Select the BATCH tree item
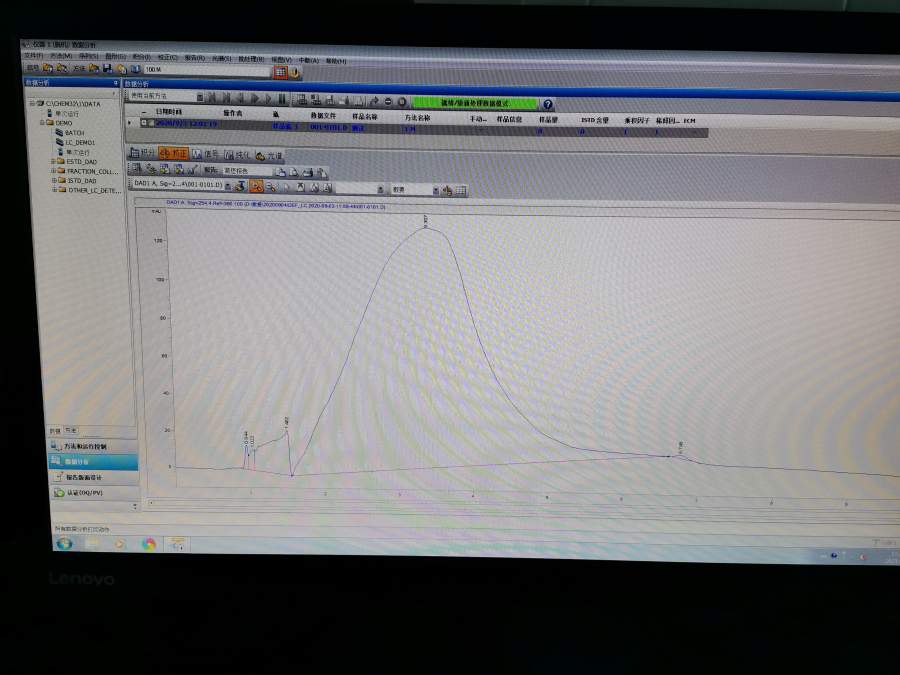Viewport: 900px width, 675px height. 70,133
